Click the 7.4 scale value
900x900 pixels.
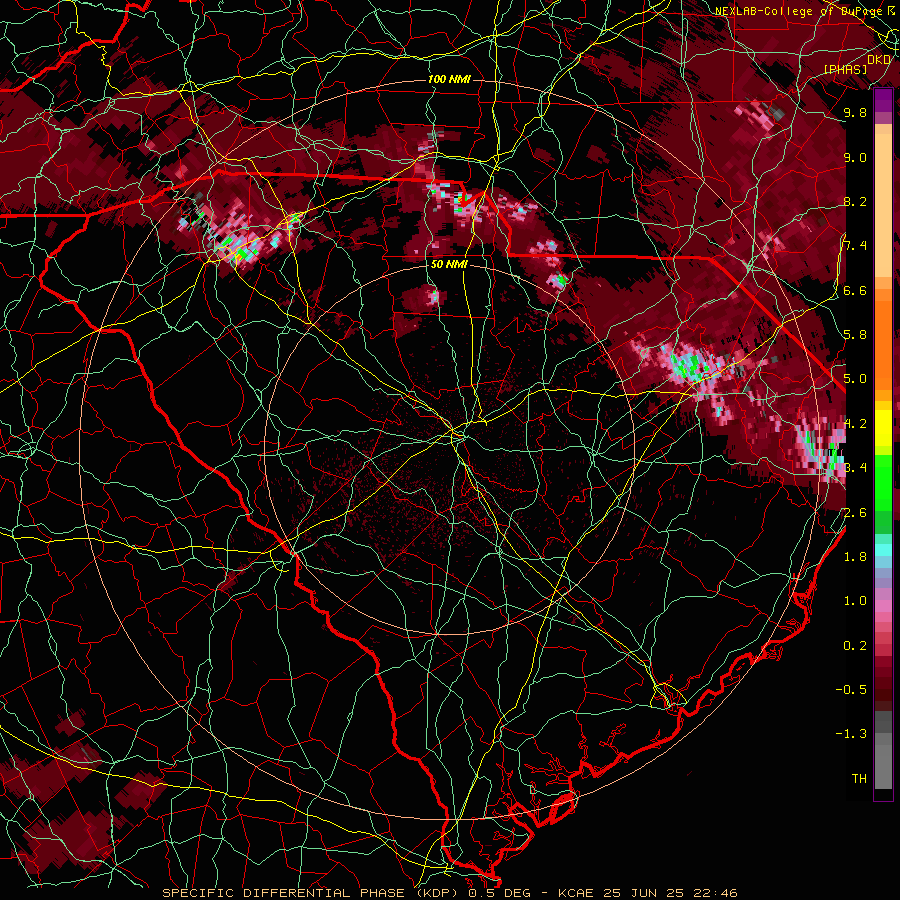(x=855, y=246)
